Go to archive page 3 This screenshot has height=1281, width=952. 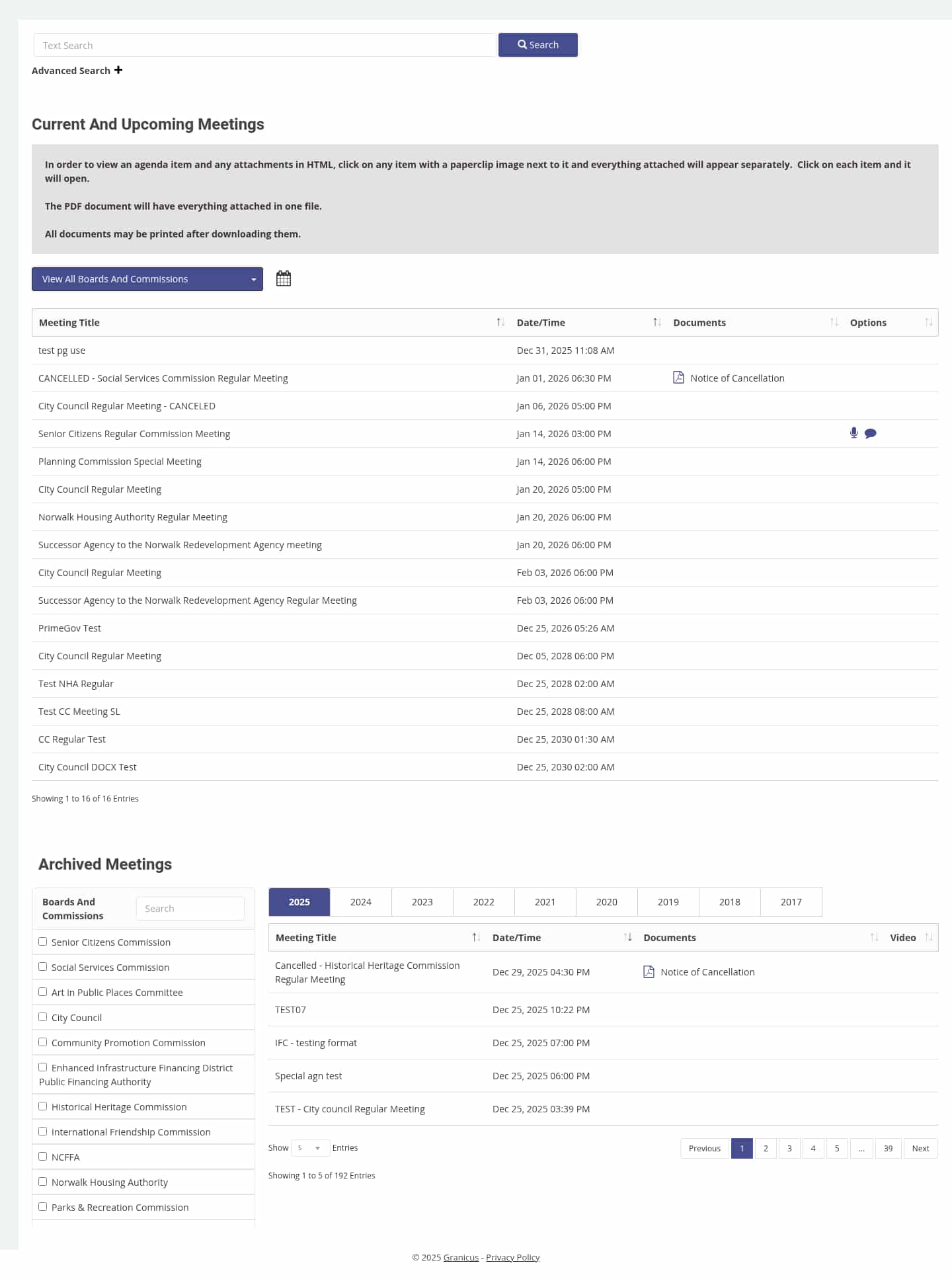789,1148
